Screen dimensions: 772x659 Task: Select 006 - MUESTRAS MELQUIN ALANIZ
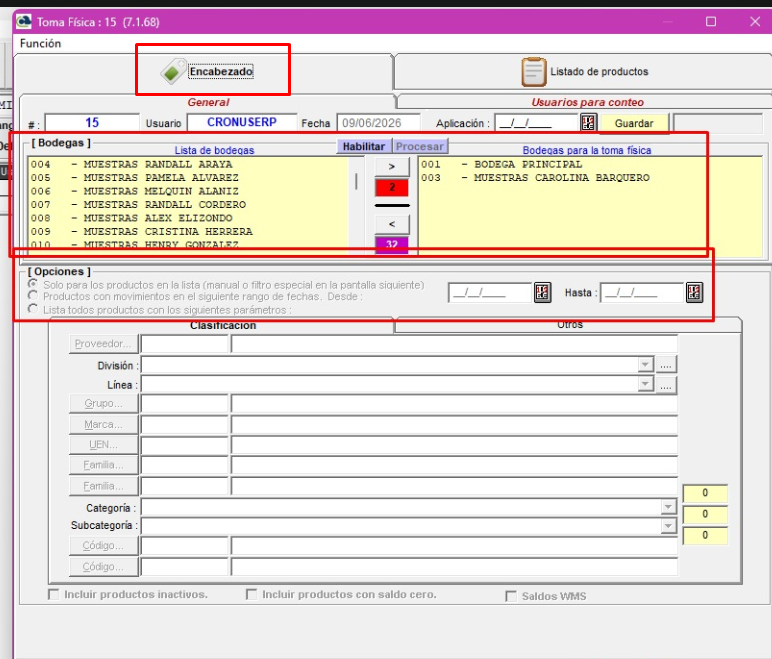(134, 191)
